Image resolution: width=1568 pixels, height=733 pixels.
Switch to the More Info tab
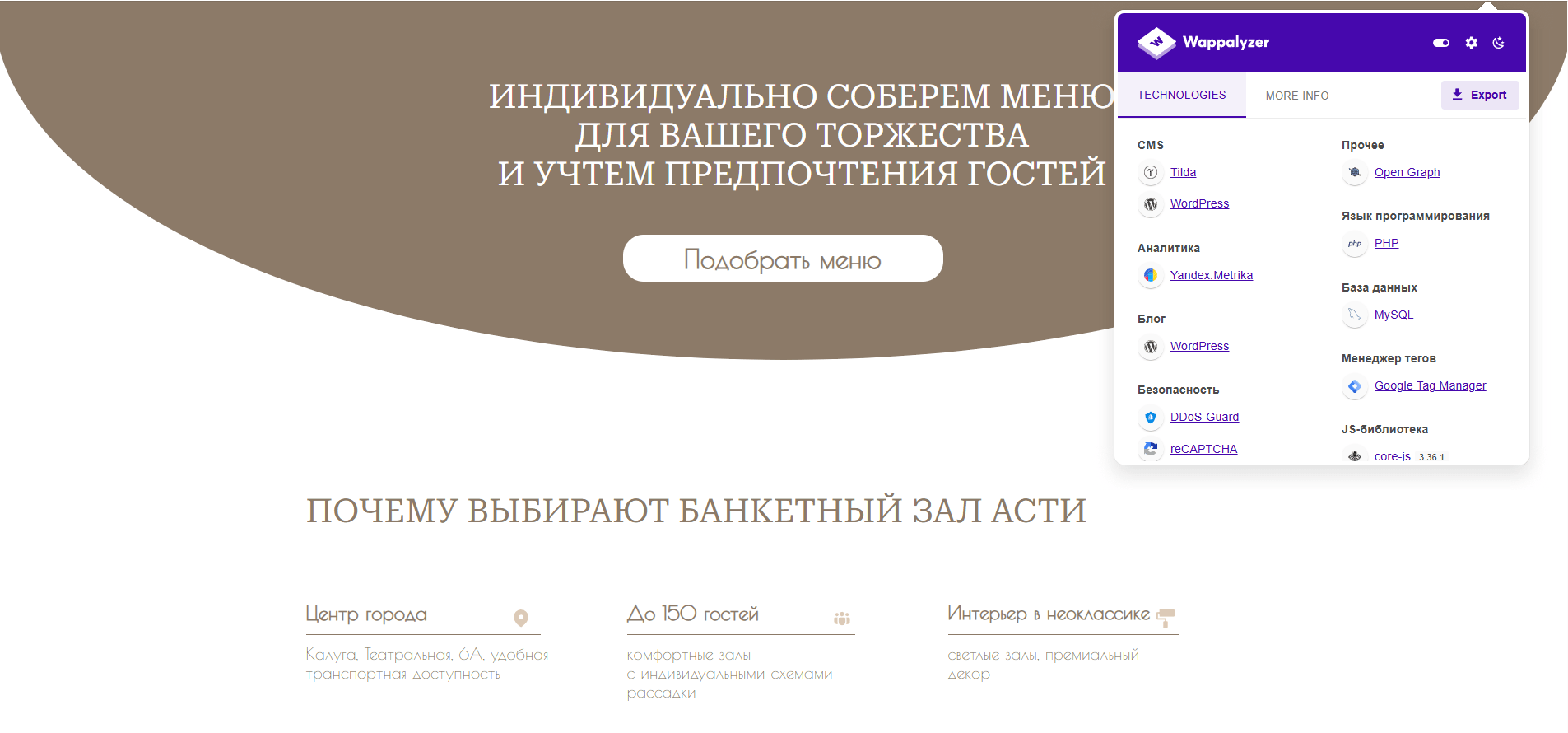click(x=1297, y=96)
